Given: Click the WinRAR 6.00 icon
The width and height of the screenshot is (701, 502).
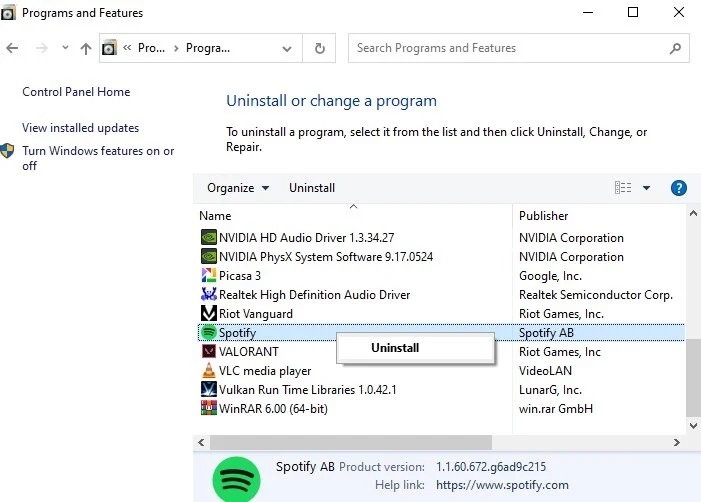Looking at the screenshot, I should [208, 408].
